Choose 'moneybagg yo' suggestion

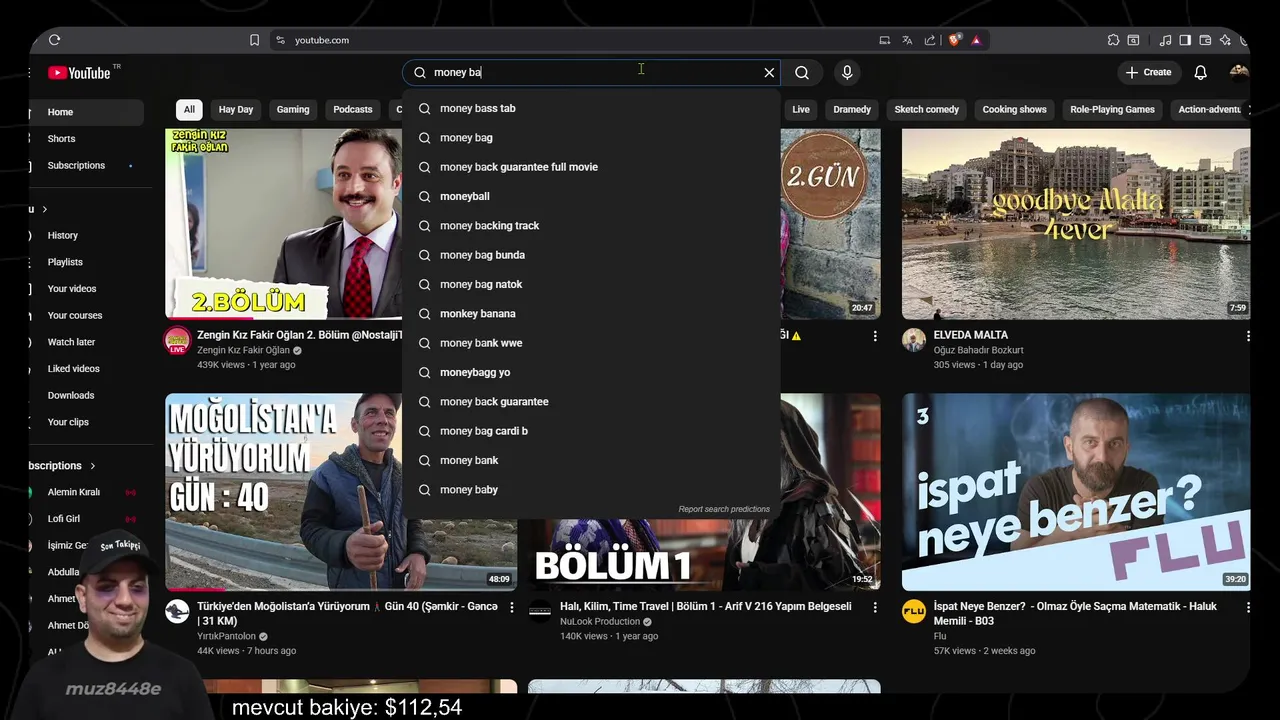[x=591, y=372]
